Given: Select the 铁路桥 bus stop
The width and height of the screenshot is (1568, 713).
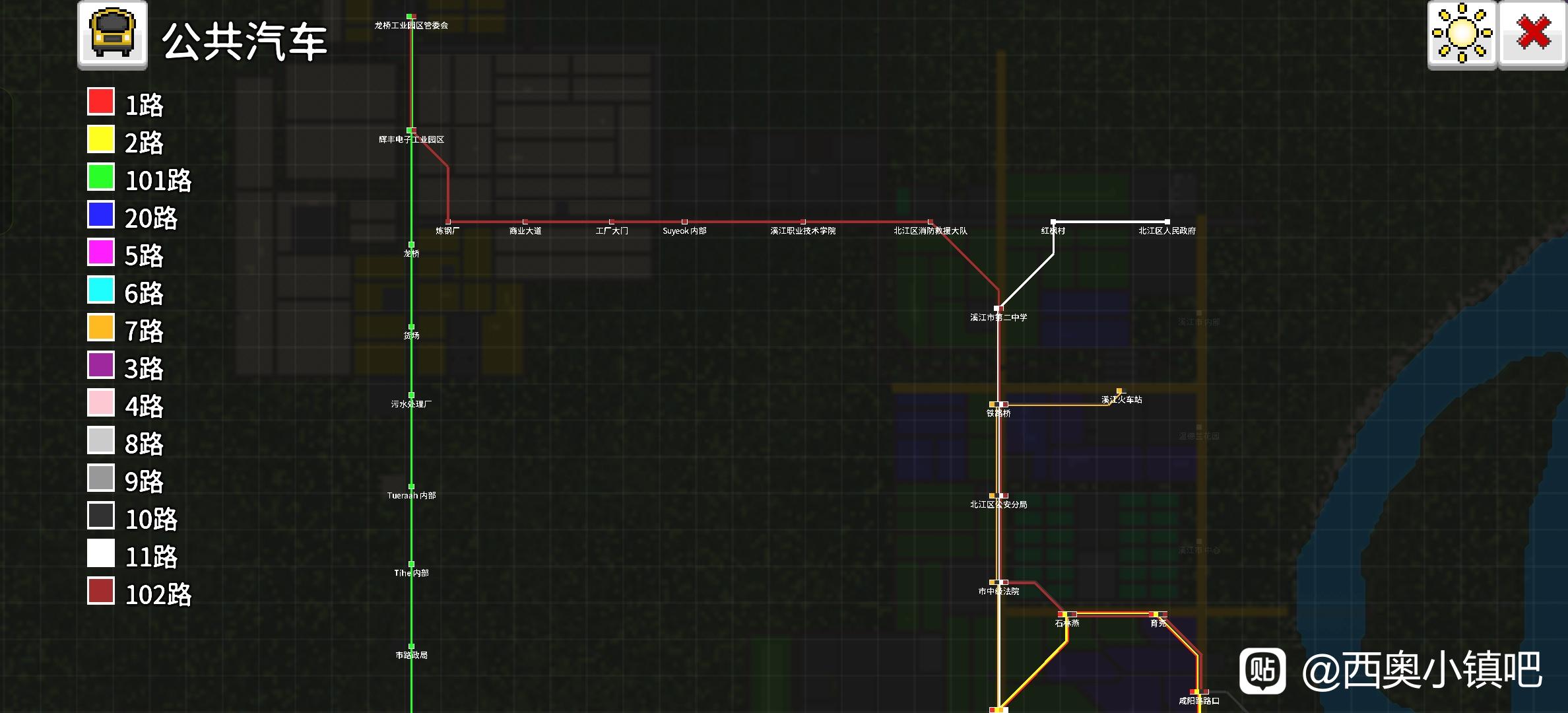Looking at the screenshot, I should pos(998,404).
